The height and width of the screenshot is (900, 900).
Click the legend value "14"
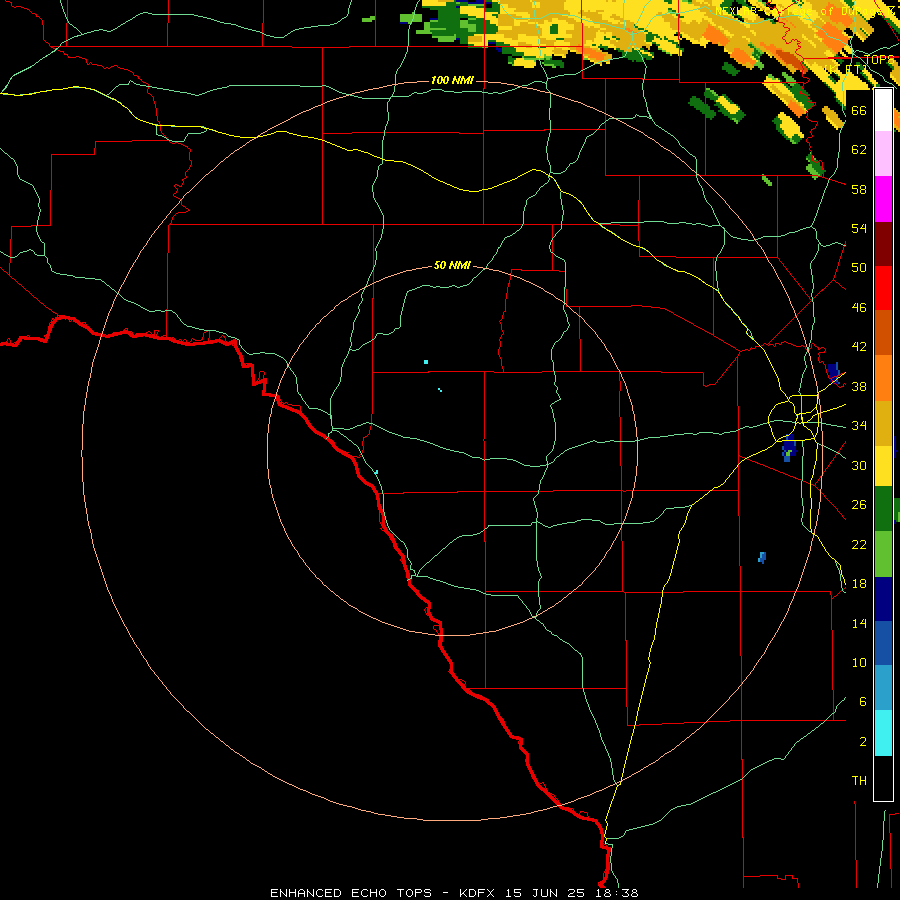tap(859, 623)
